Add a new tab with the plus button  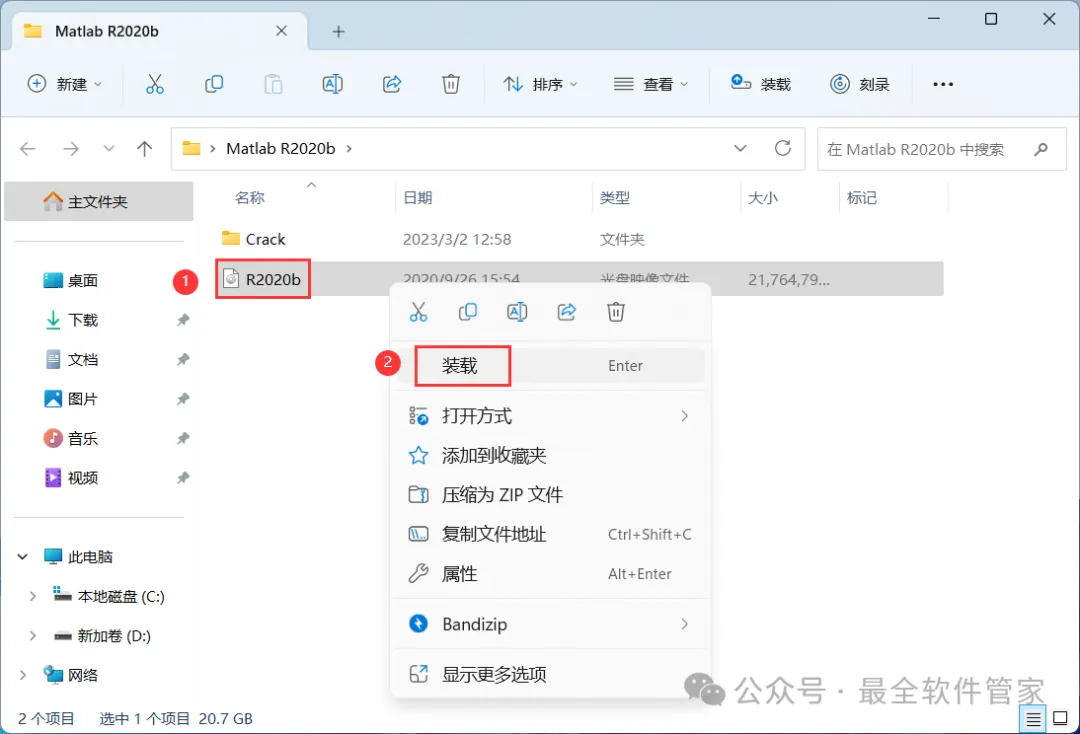[338, 32]
